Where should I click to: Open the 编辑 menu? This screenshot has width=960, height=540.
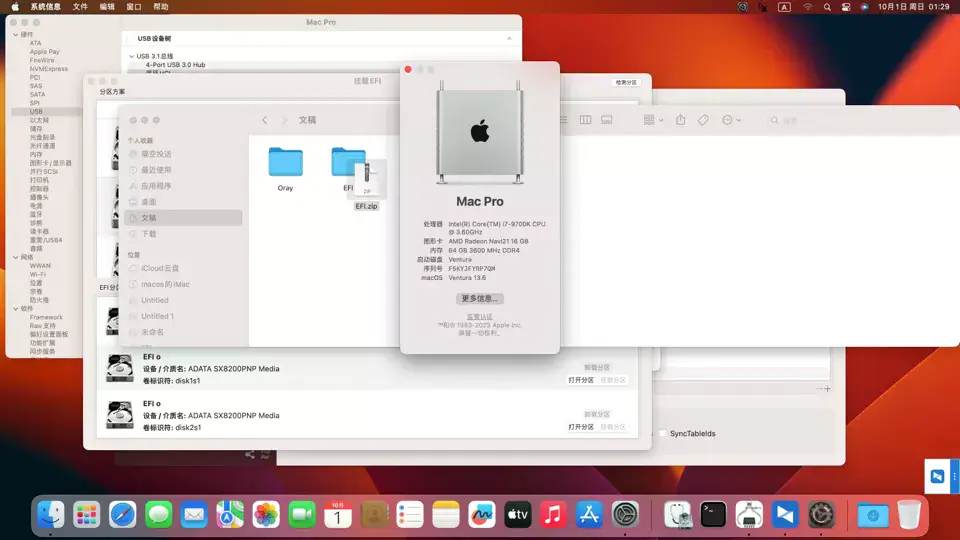[x=107, y=7]
